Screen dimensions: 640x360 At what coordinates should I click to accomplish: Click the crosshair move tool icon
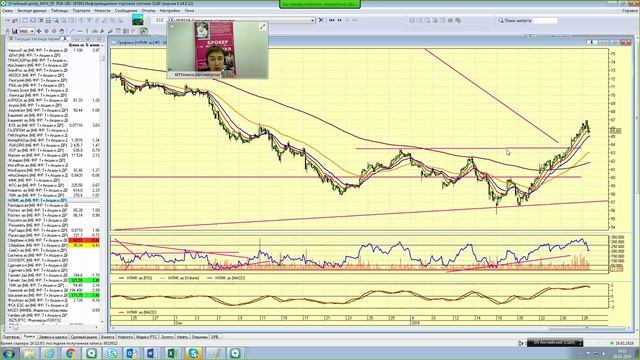coord(39,31)
